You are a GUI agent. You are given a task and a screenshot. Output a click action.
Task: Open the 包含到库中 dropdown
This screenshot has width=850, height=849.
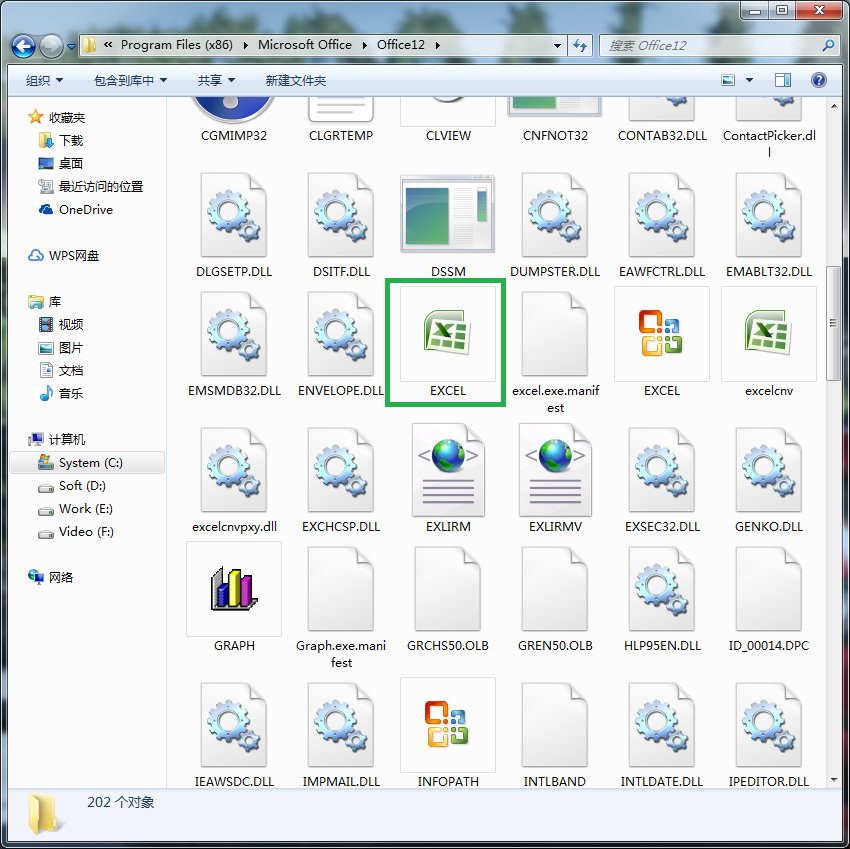pos(130,80)
